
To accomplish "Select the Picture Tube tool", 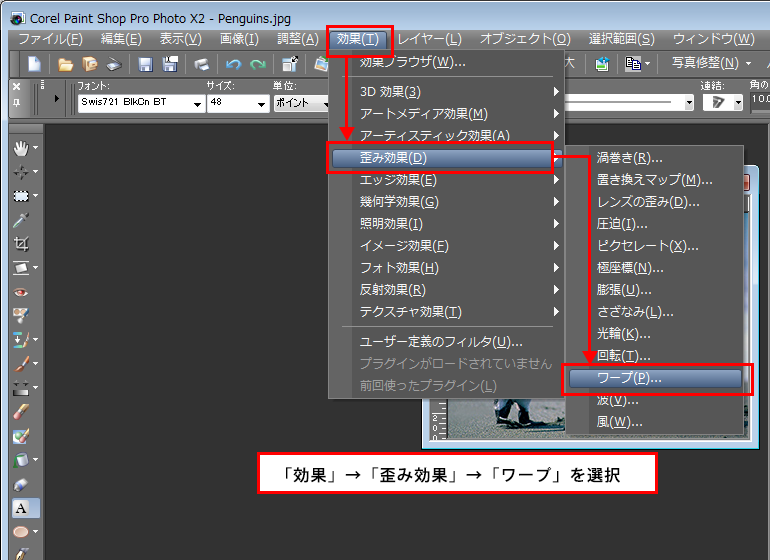I will coord(21,484).
